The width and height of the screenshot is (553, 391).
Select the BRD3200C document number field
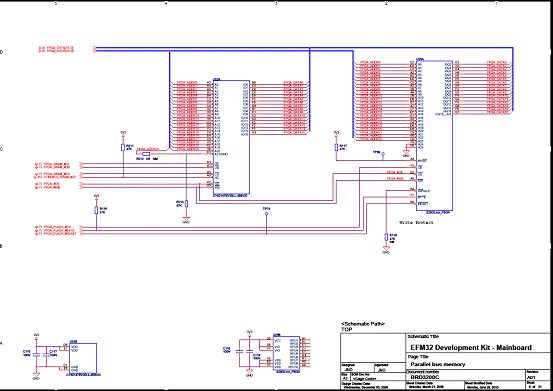coord(425,377)
